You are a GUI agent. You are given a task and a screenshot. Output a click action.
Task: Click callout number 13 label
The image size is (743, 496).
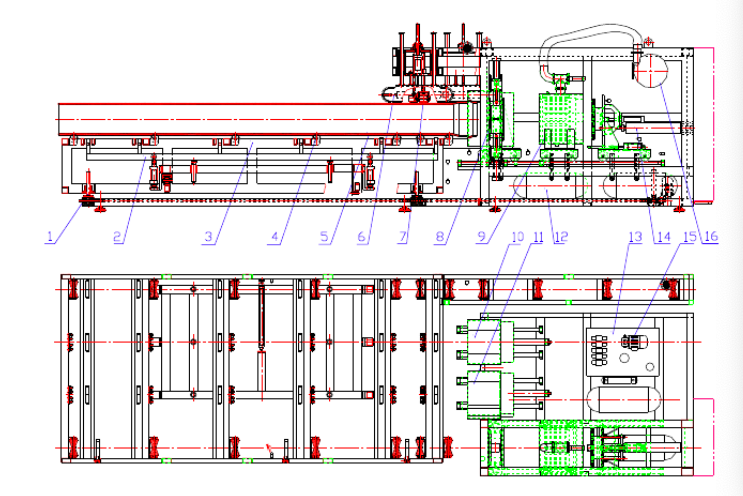click(x=632, y=237)
